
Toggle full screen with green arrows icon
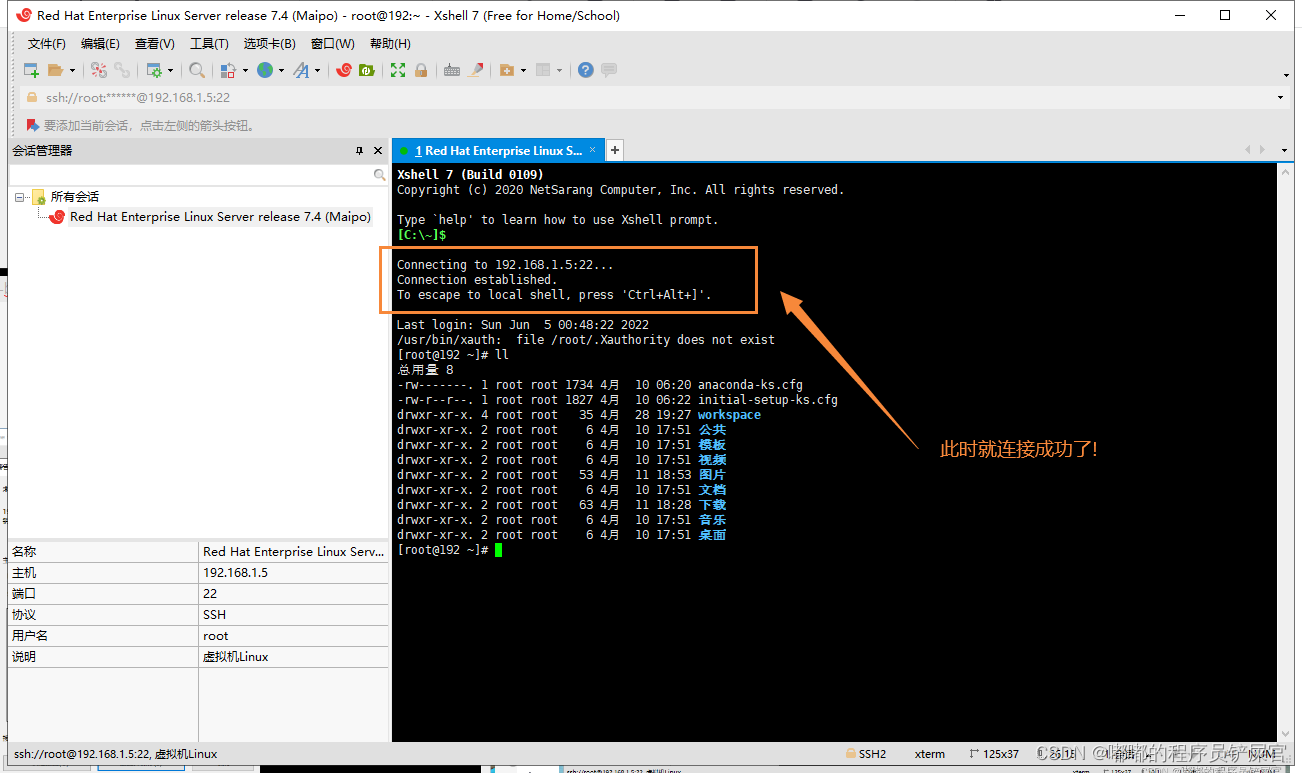[398, 70]
